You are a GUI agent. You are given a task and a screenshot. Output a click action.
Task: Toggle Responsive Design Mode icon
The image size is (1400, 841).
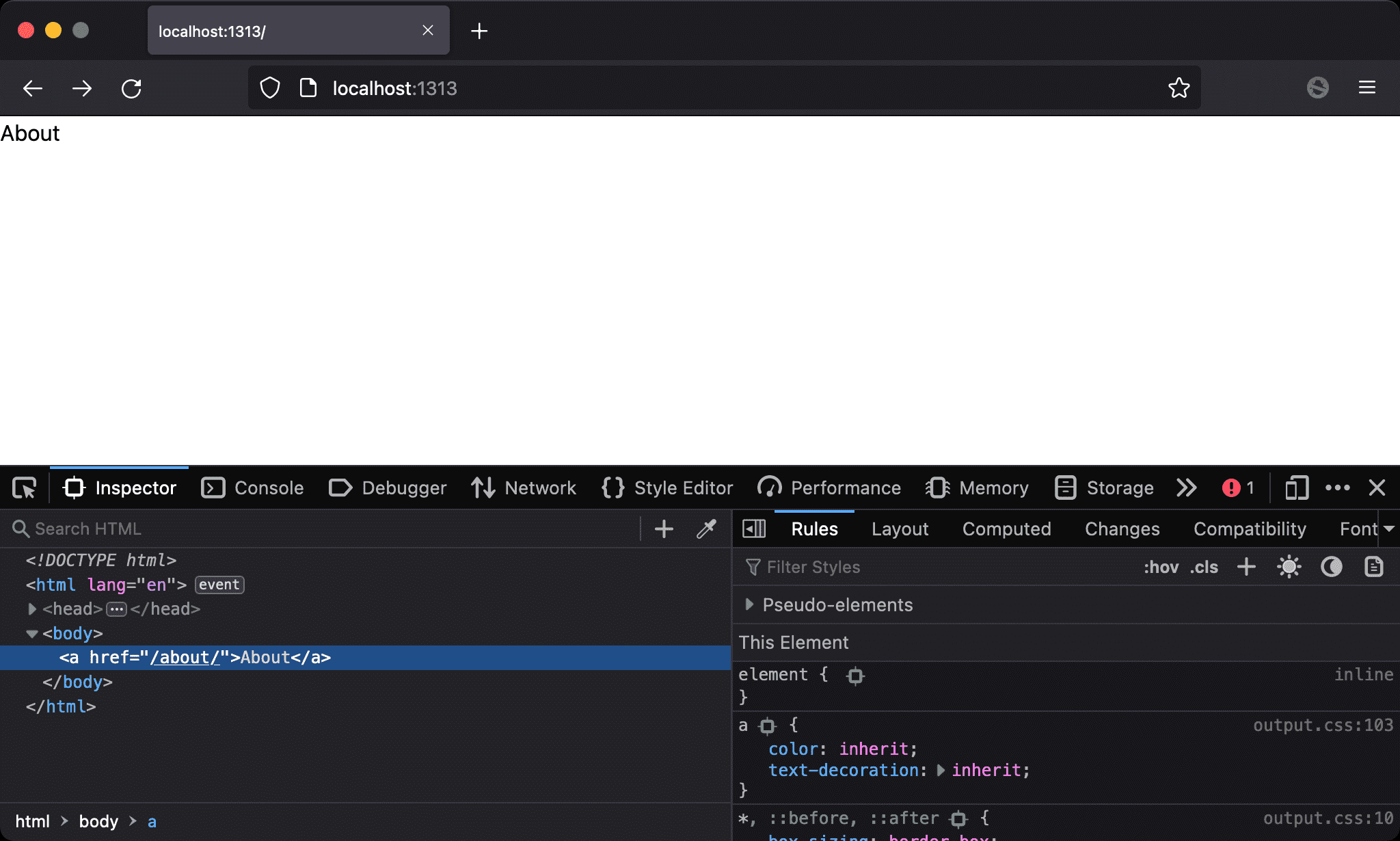[x=1296, y=488]
